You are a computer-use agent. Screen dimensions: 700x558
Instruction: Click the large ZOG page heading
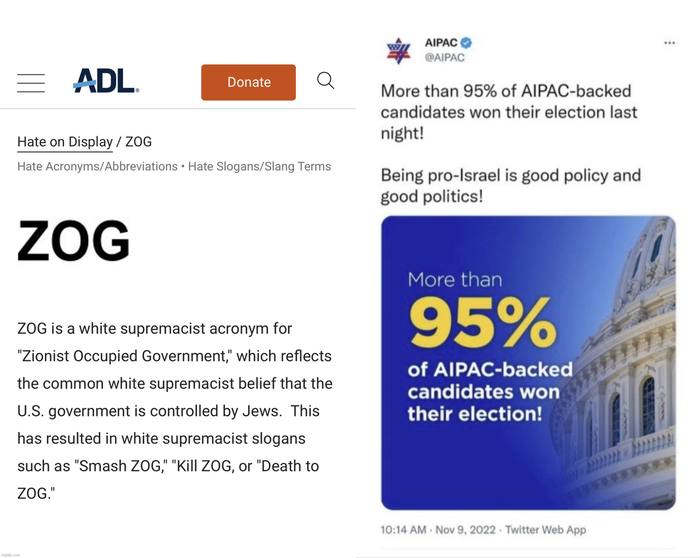[x=73, y=241]
